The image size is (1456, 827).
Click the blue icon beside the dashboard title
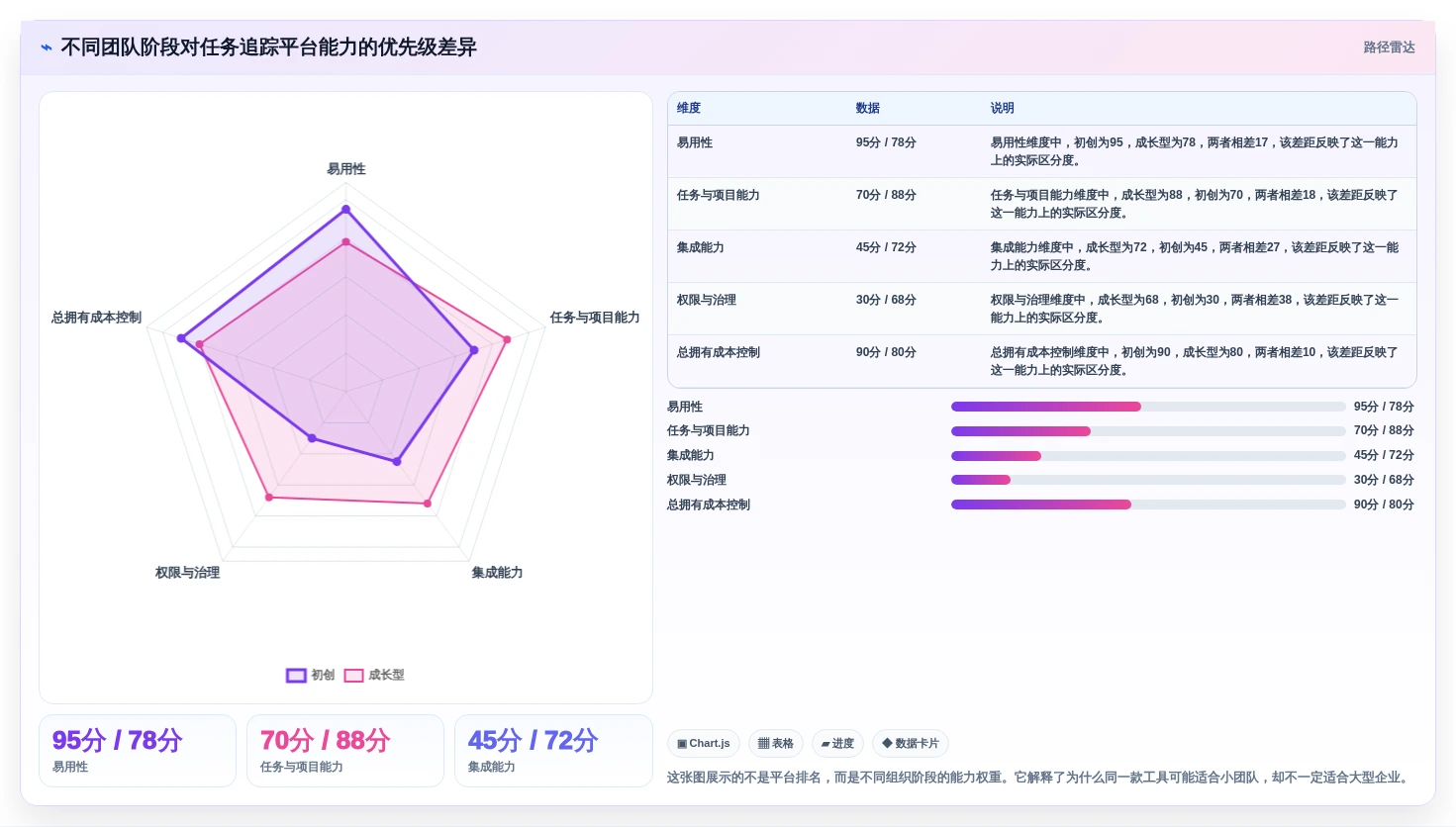(x=47, y=47)
